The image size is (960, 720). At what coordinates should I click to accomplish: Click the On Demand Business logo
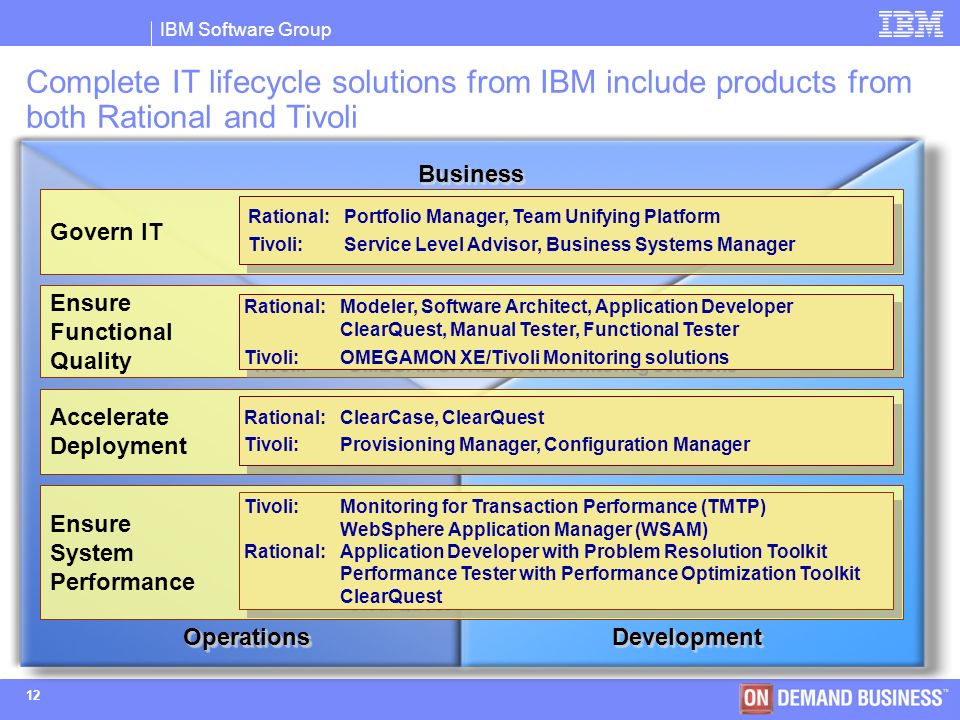click(844, 698)
